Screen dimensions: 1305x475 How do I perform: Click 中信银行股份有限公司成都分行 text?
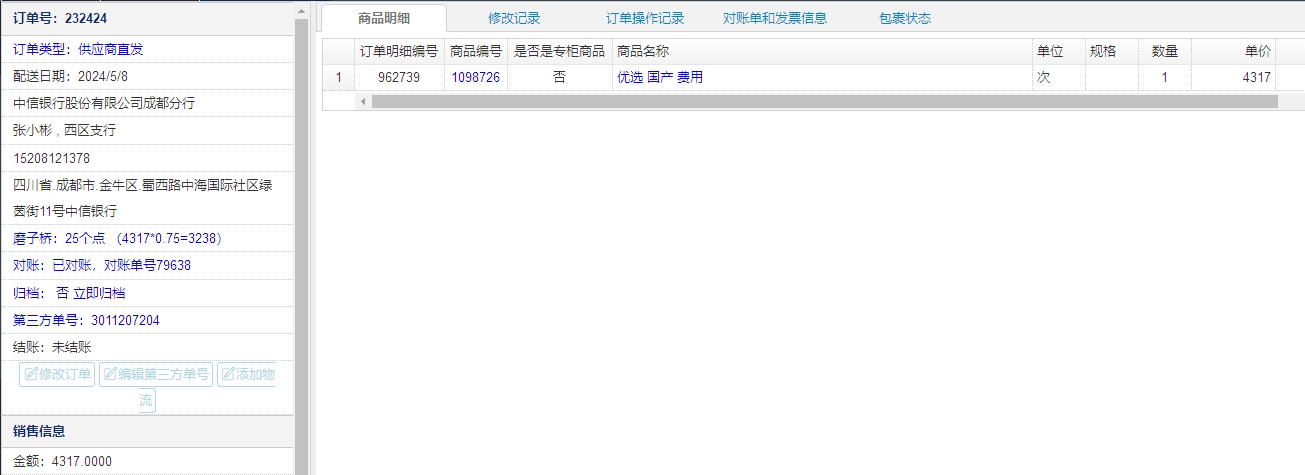coord(104,103)
